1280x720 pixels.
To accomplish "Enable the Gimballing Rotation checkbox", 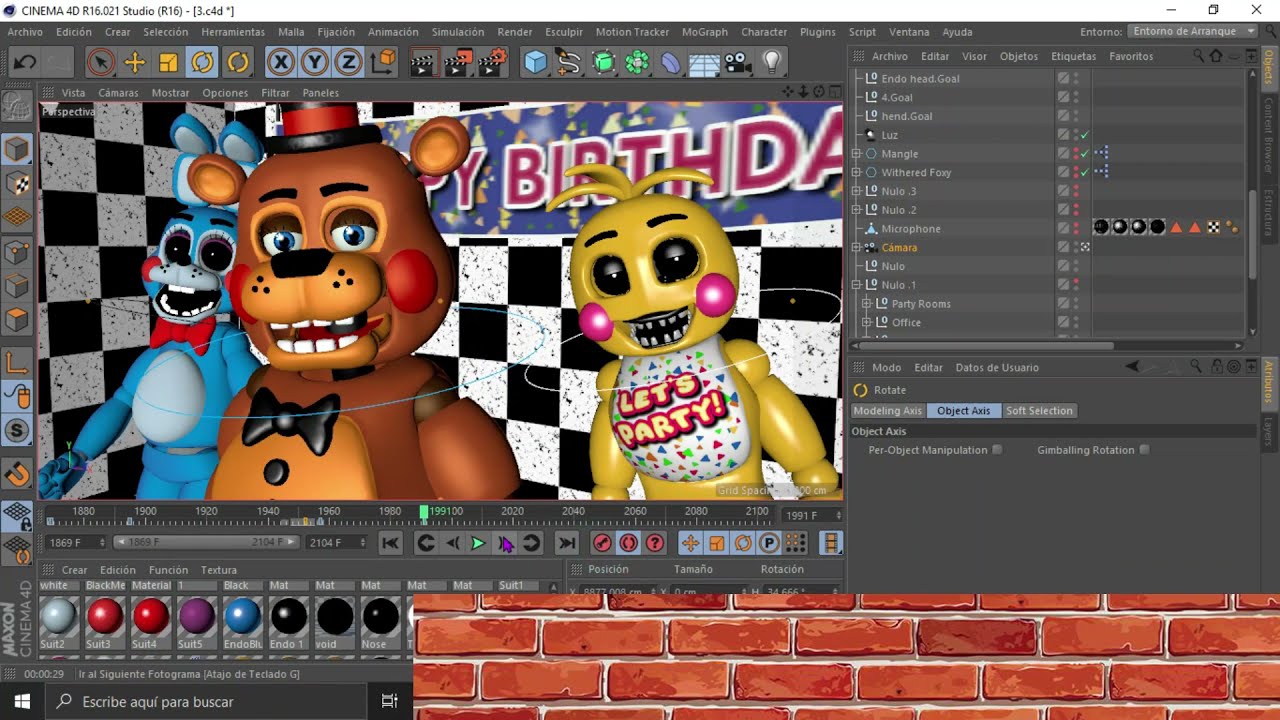I will click(1144, 450).
